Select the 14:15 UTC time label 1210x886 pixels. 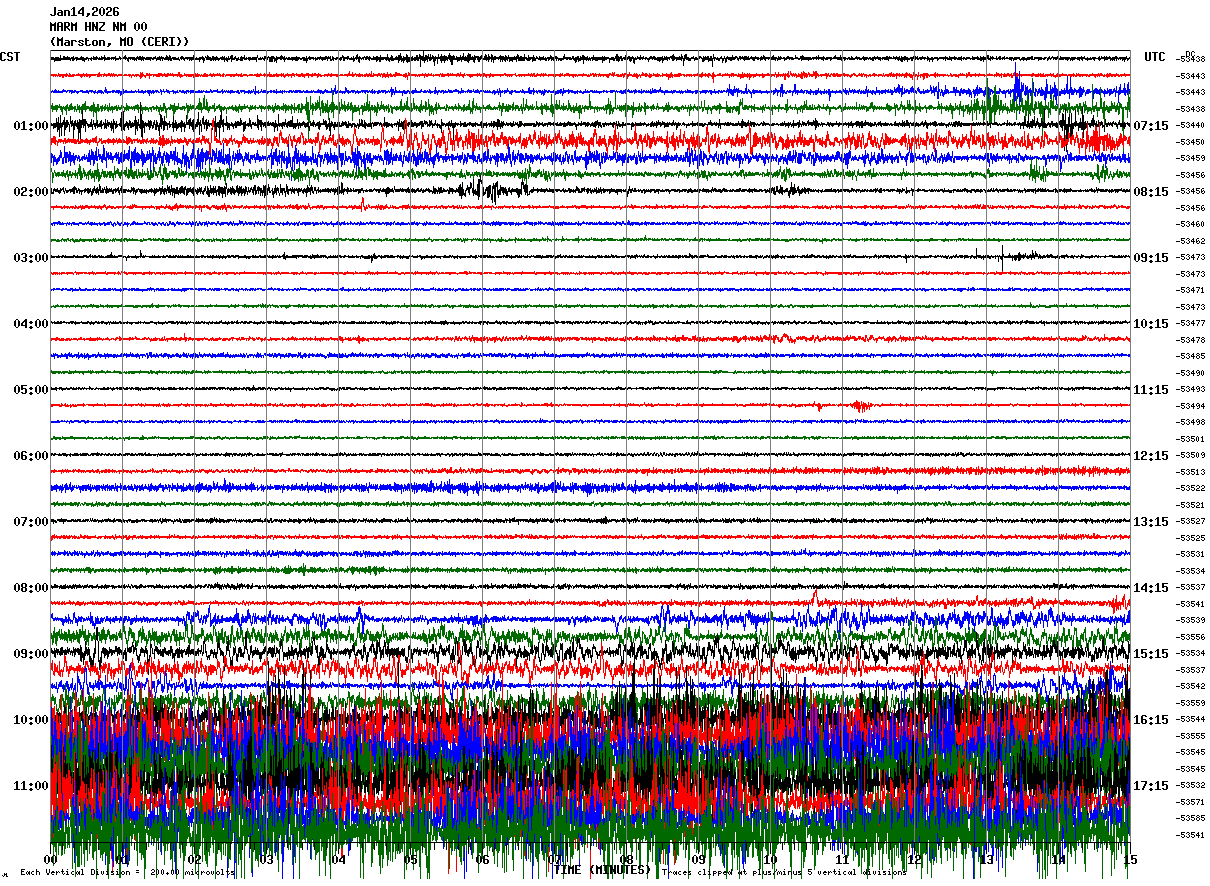1151,587
